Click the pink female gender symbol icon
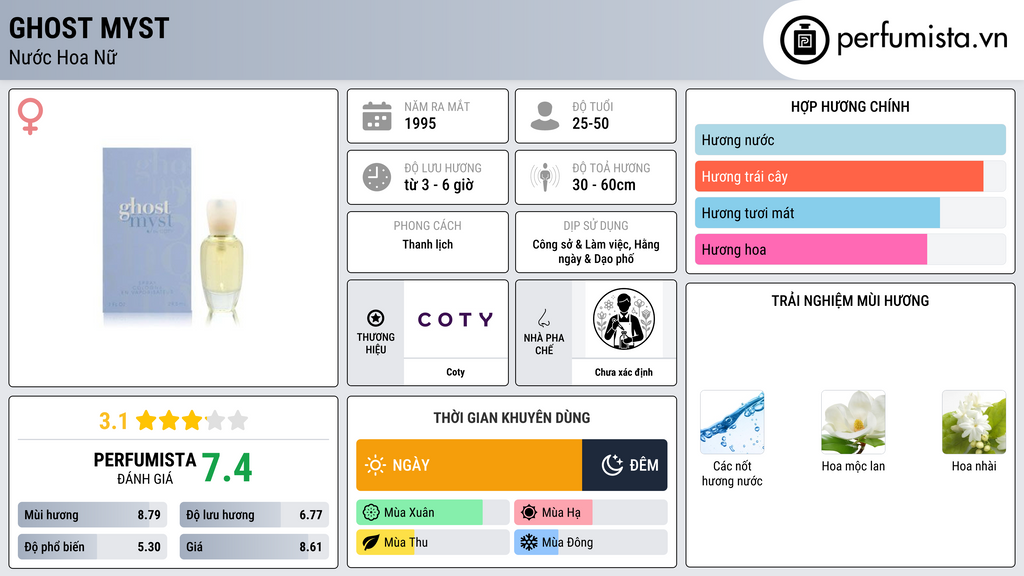 coord(30,116)
